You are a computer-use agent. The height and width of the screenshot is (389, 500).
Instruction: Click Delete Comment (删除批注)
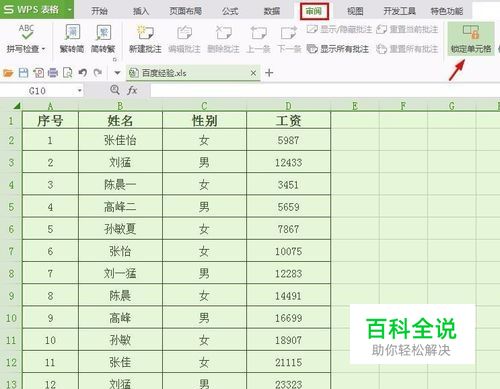click(223, 39)
